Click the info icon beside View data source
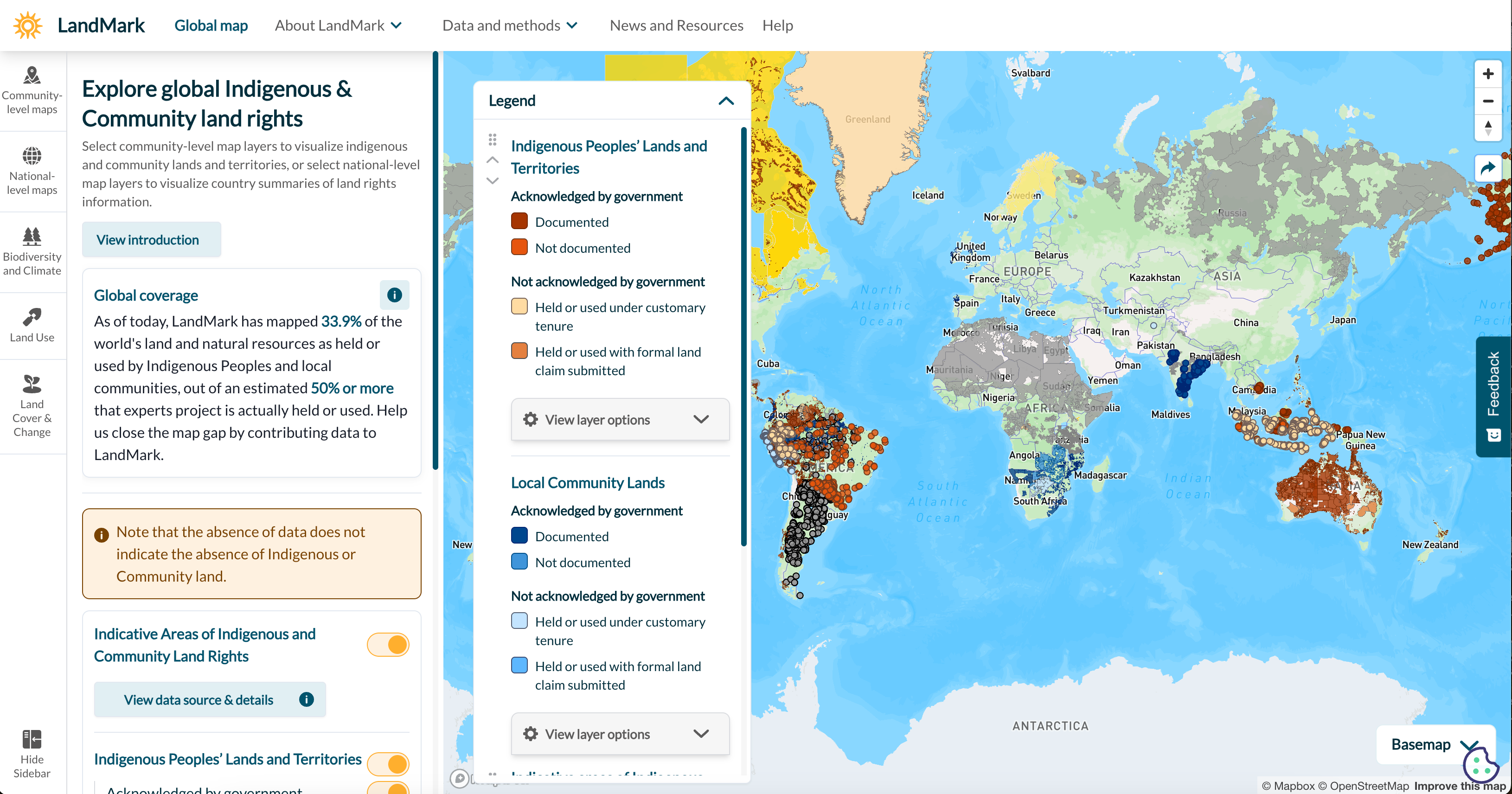Image resolution: width=1512 pixels, height=794 pixels. coord(307,699)
